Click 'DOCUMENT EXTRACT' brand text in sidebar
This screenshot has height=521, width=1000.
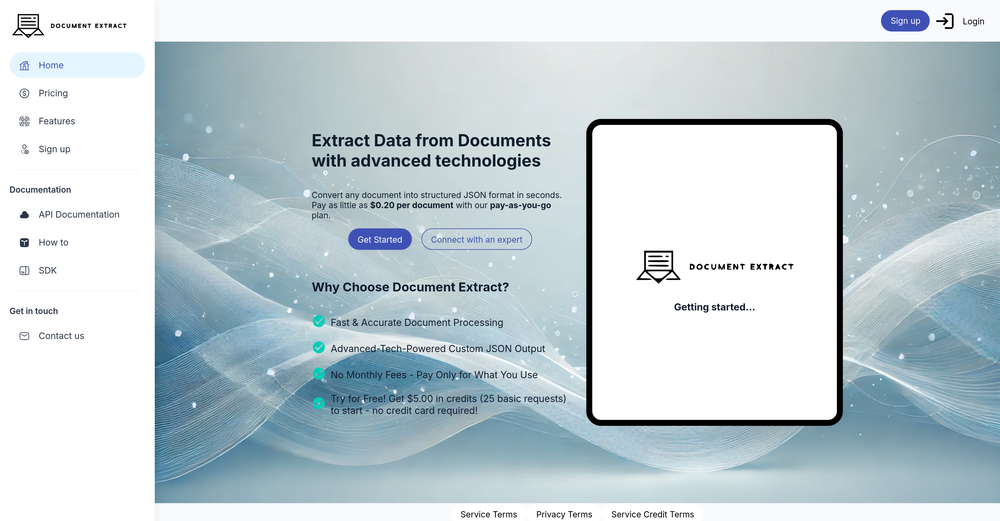coord(89,26)
